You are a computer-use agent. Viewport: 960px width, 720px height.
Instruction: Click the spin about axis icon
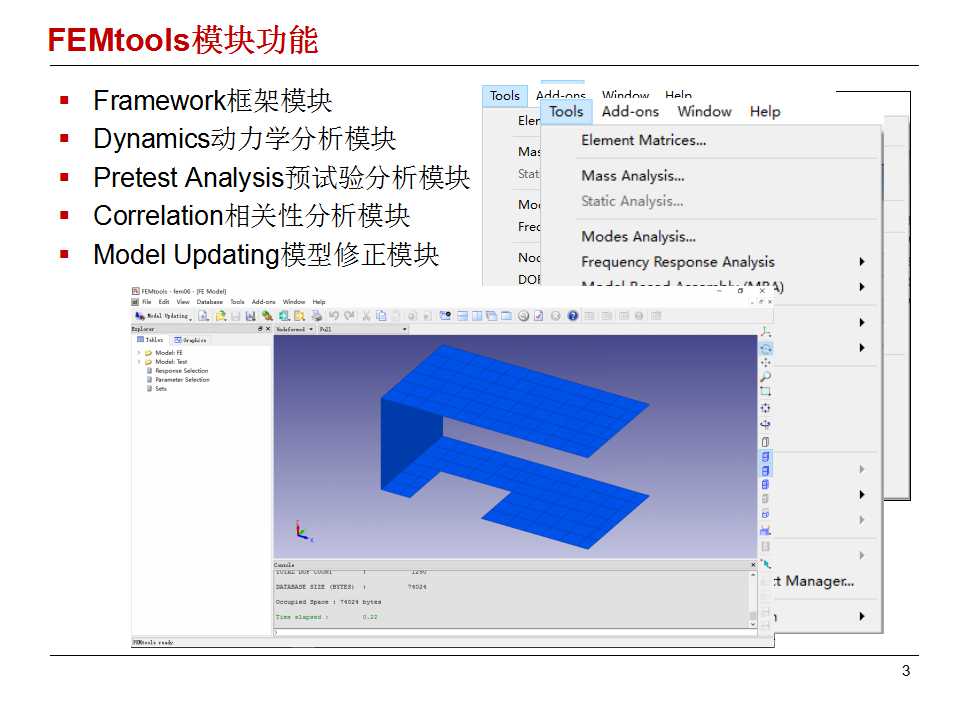(766, 424)
